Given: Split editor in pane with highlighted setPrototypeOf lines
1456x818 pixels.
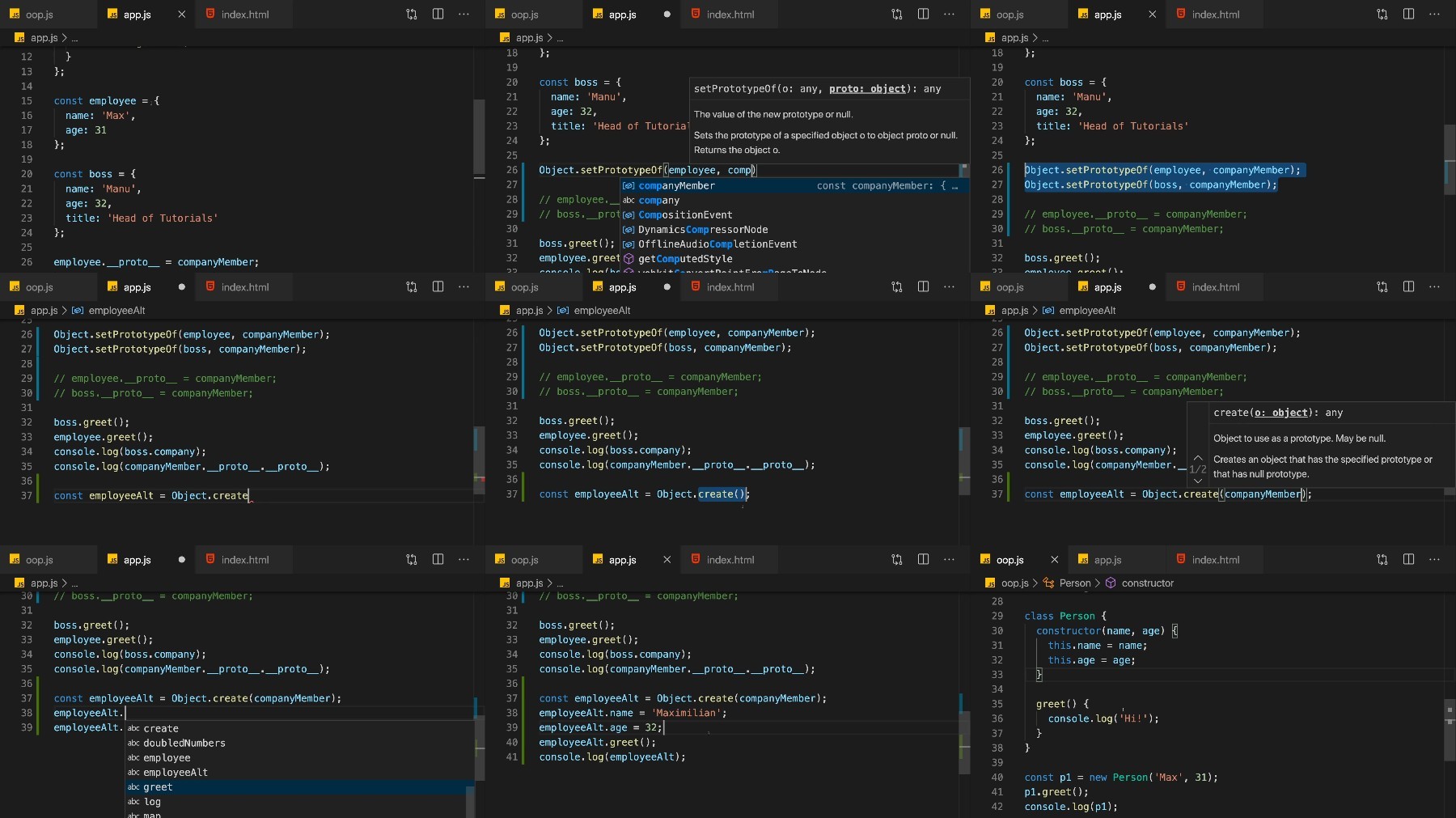Looking at the screenshot, I should coord(1408,15).
